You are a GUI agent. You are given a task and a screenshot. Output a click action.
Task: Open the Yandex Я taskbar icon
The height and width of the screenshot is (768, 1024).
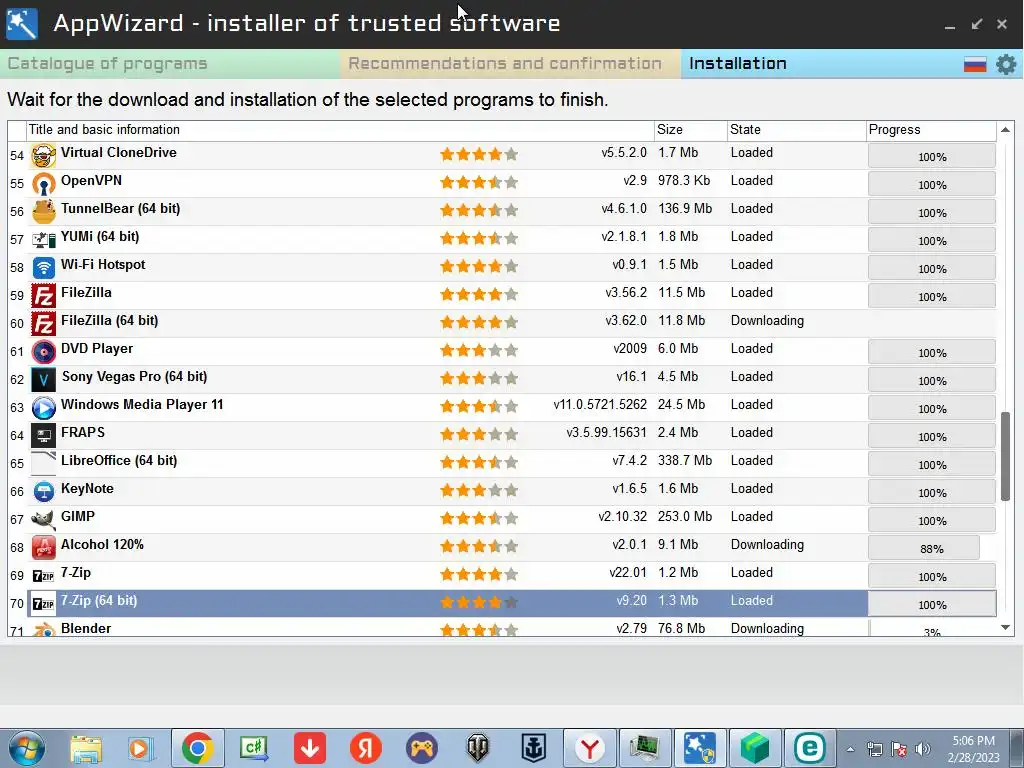click(366, 748)
